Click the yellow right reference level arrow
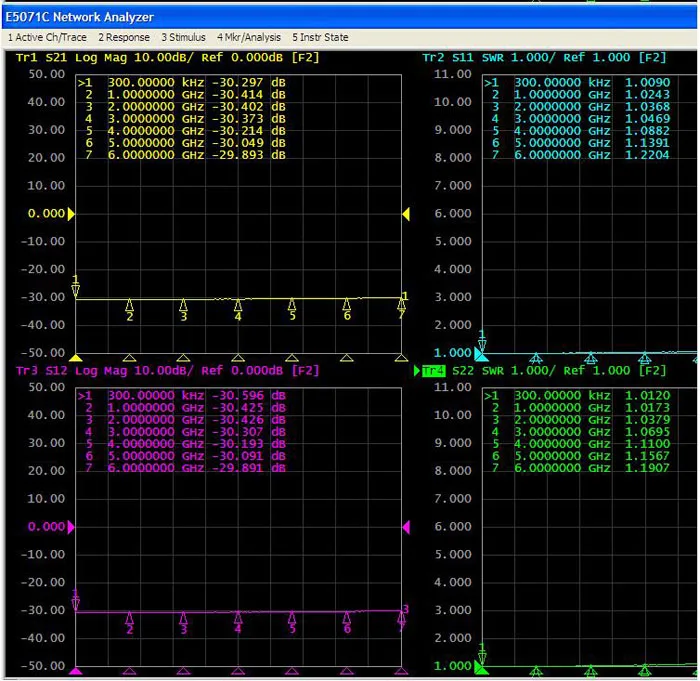The width and height of the screenshot is (700, 681). click(406, 214)
